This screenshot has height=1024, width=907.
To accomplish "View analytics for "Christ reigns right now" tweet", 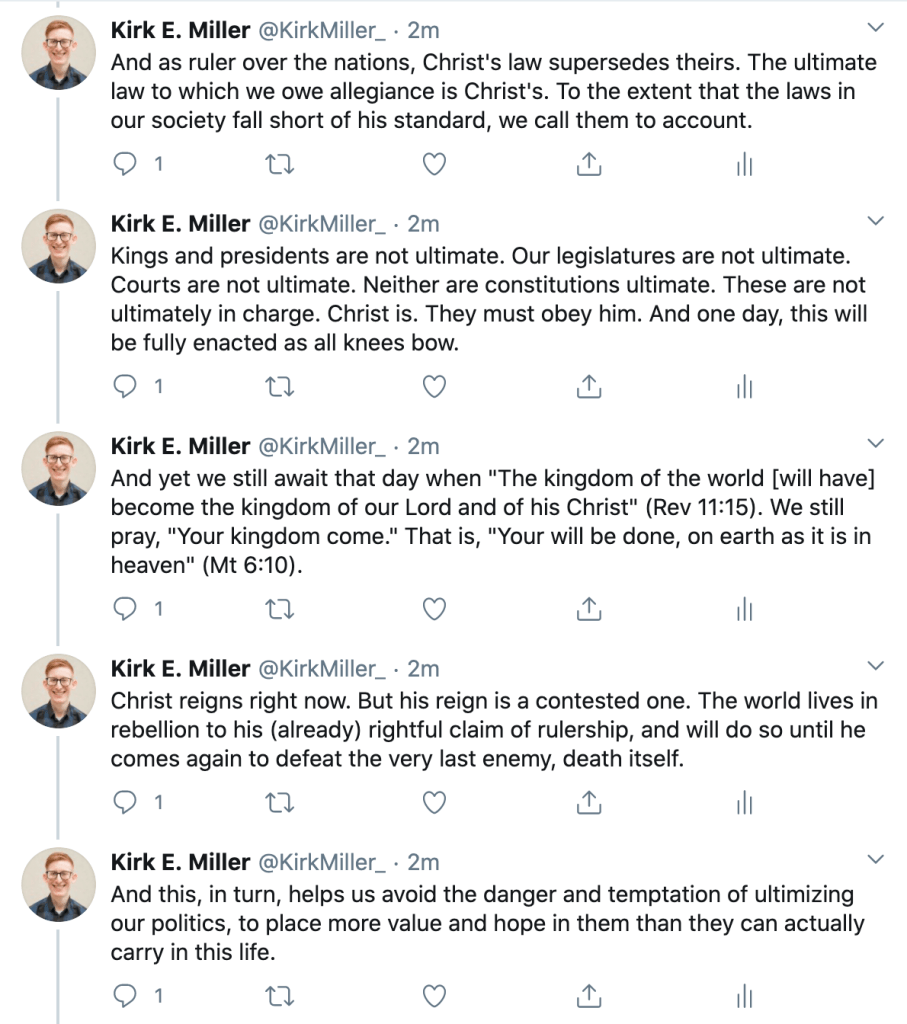I will point(743,803).
